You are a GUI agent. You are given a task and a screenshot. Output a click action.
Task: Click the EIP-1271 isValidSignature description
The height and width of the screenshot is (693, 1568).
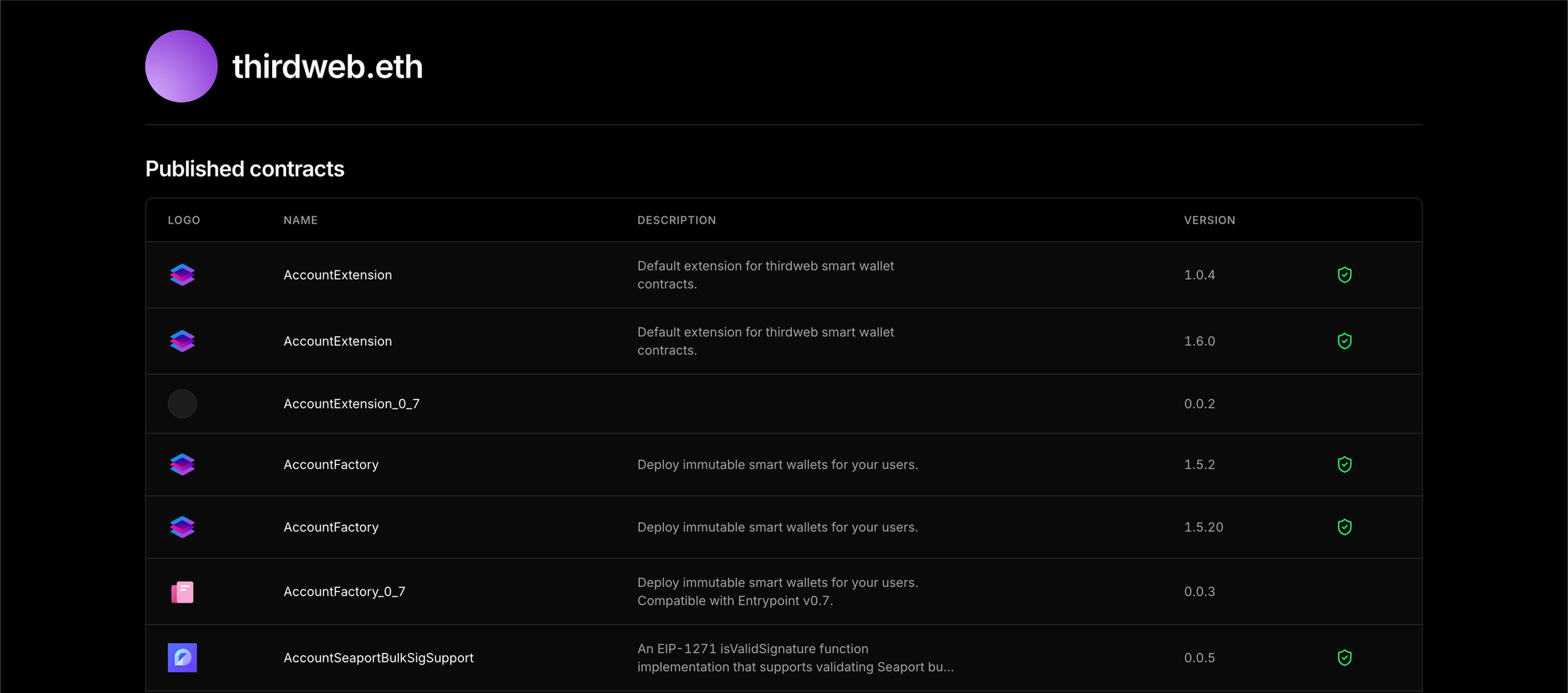796,658
